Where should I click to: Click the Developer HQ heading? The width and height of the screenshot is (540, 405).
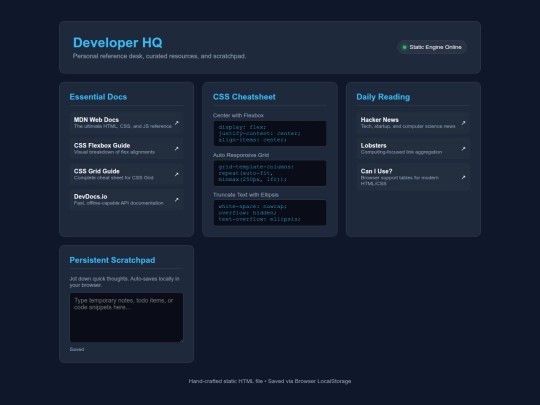[118, 43]
